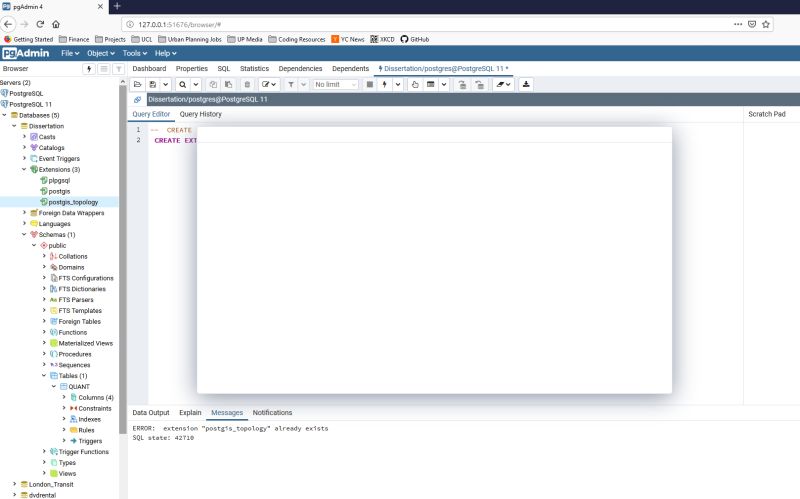Execute the query with lightning bolt icon

click(385, 85)
